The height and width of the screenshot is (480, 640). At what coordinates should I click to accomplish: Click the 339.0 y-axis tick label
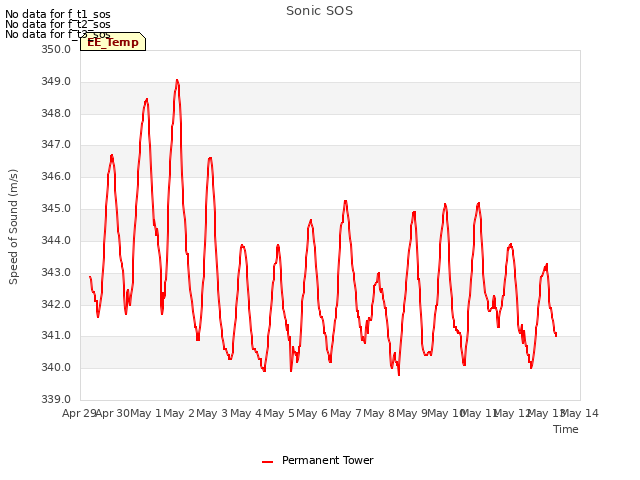(56, 399)
